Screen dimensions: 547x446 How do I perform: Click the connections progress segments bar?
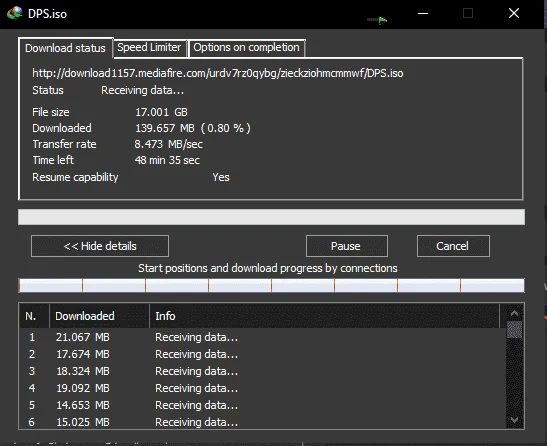click(271, 285)
